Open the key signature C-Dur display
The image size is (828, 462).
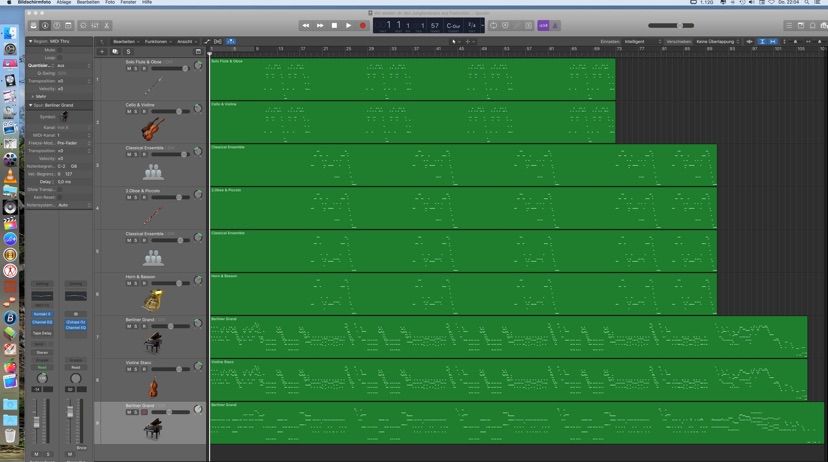point(453,25)
